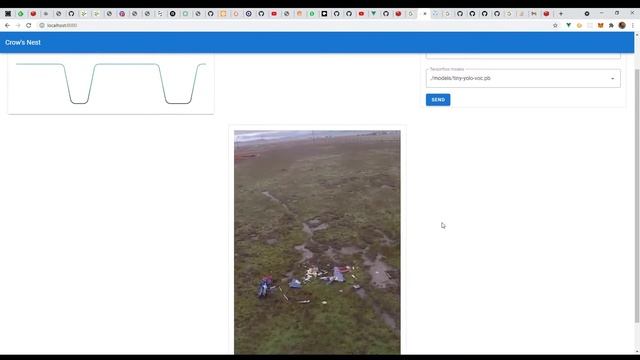Click the text field above Tensorflow models
Viewport: 640px width, 360px height.
[523, 56]
